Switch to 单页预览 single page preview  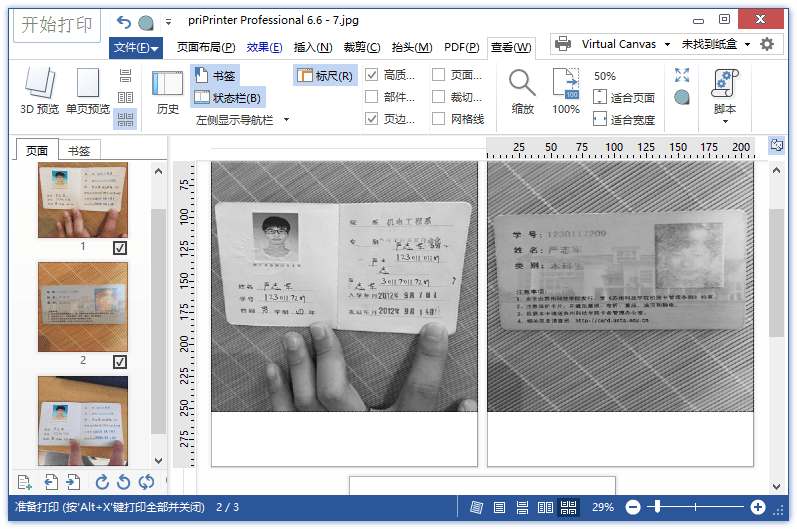tap(88, 91)
